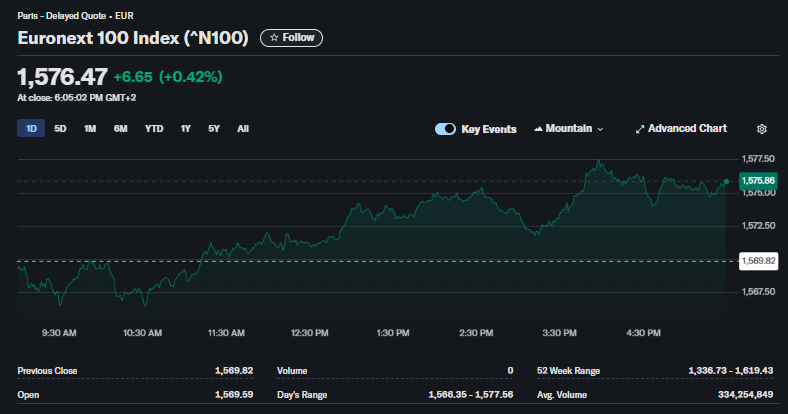
Task: Click the 52 Week Range label
Action: tap(568, 371)
